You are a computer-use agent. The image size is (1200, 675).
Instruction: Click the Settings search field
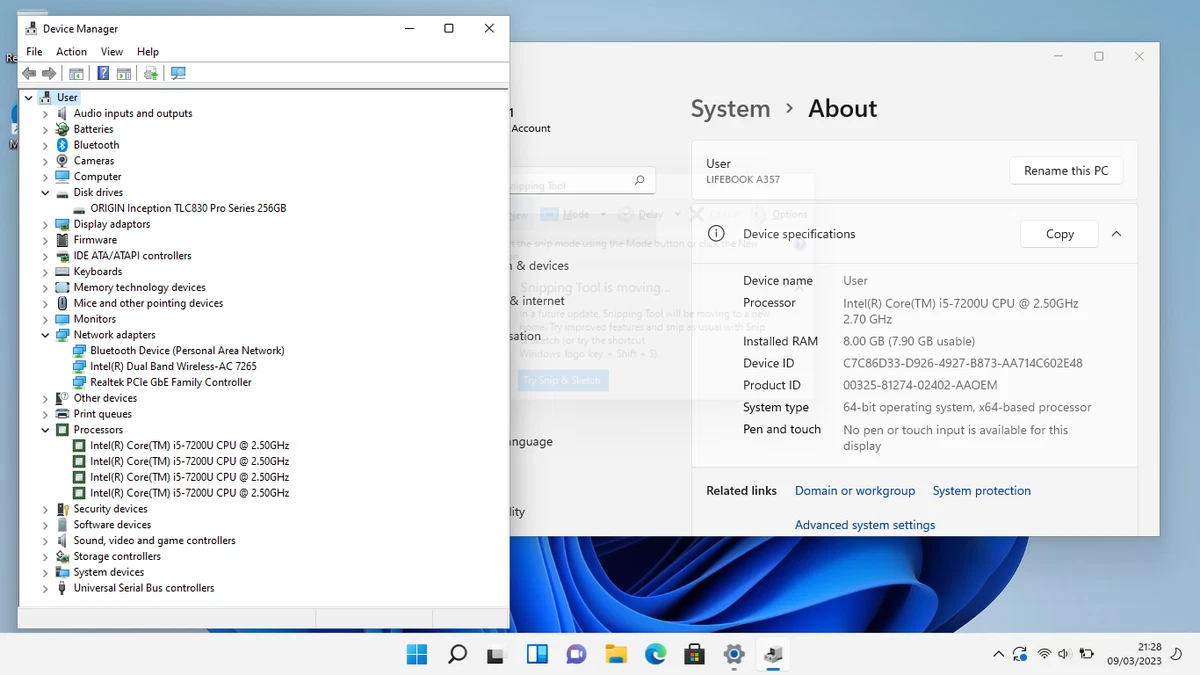[582, 181]
